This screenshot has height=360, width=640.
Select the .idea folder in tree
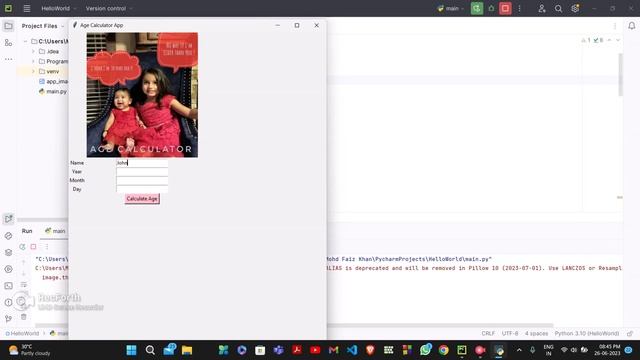coord(49,51)
